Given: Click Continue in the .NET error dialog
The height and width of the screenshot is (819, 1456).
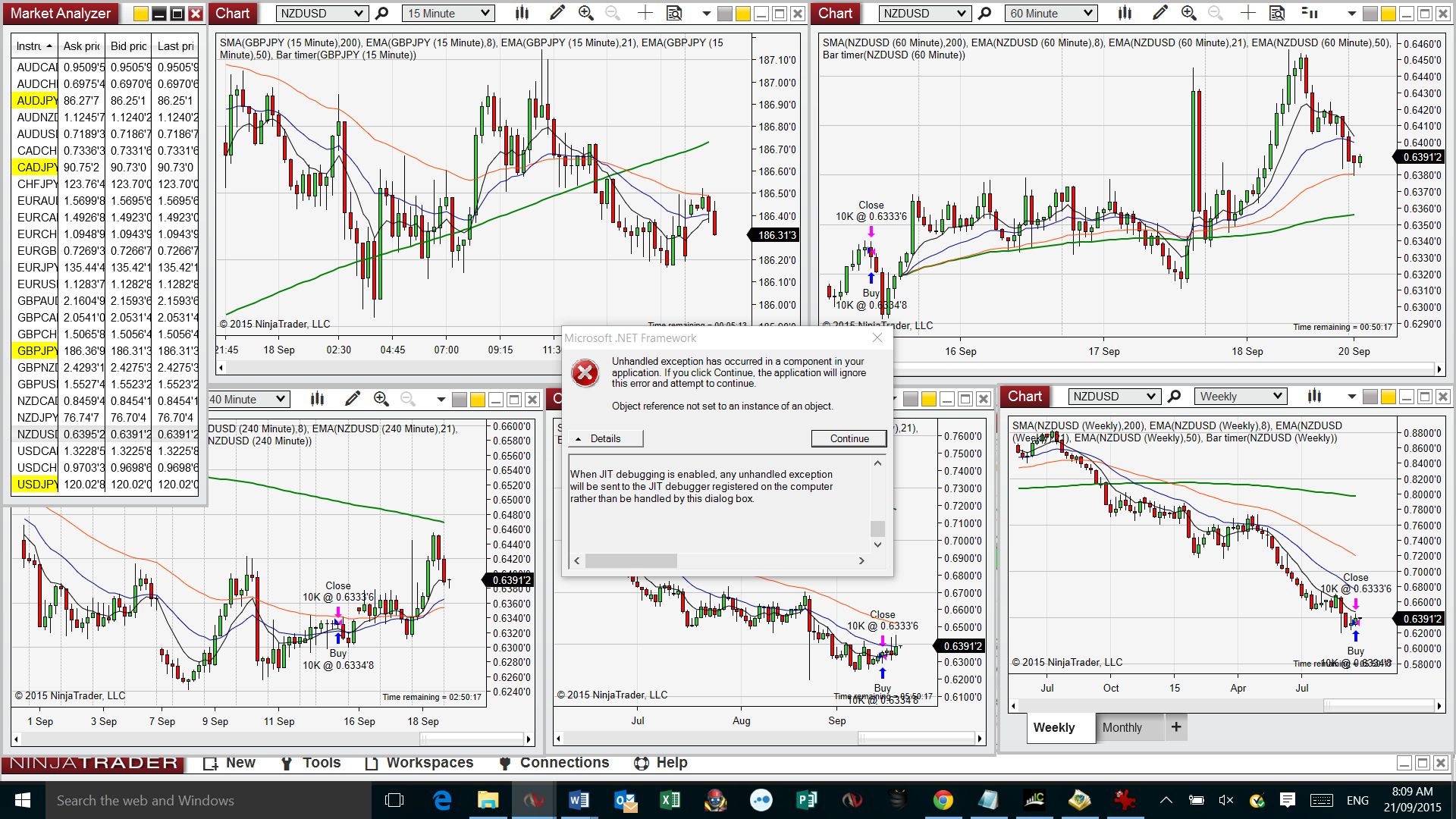Looking at the screenshot, I should click(849, 438).
